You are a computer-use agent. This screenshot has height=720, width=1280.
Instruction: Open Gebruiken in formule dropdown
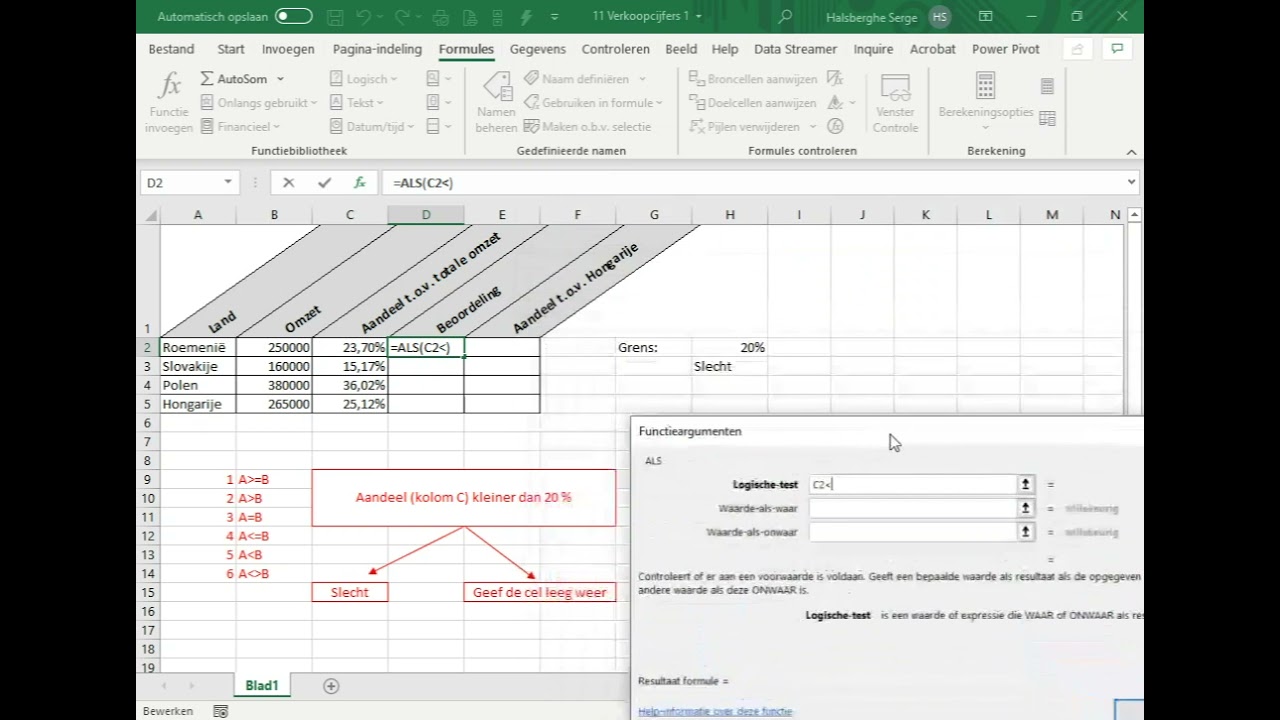593,103
